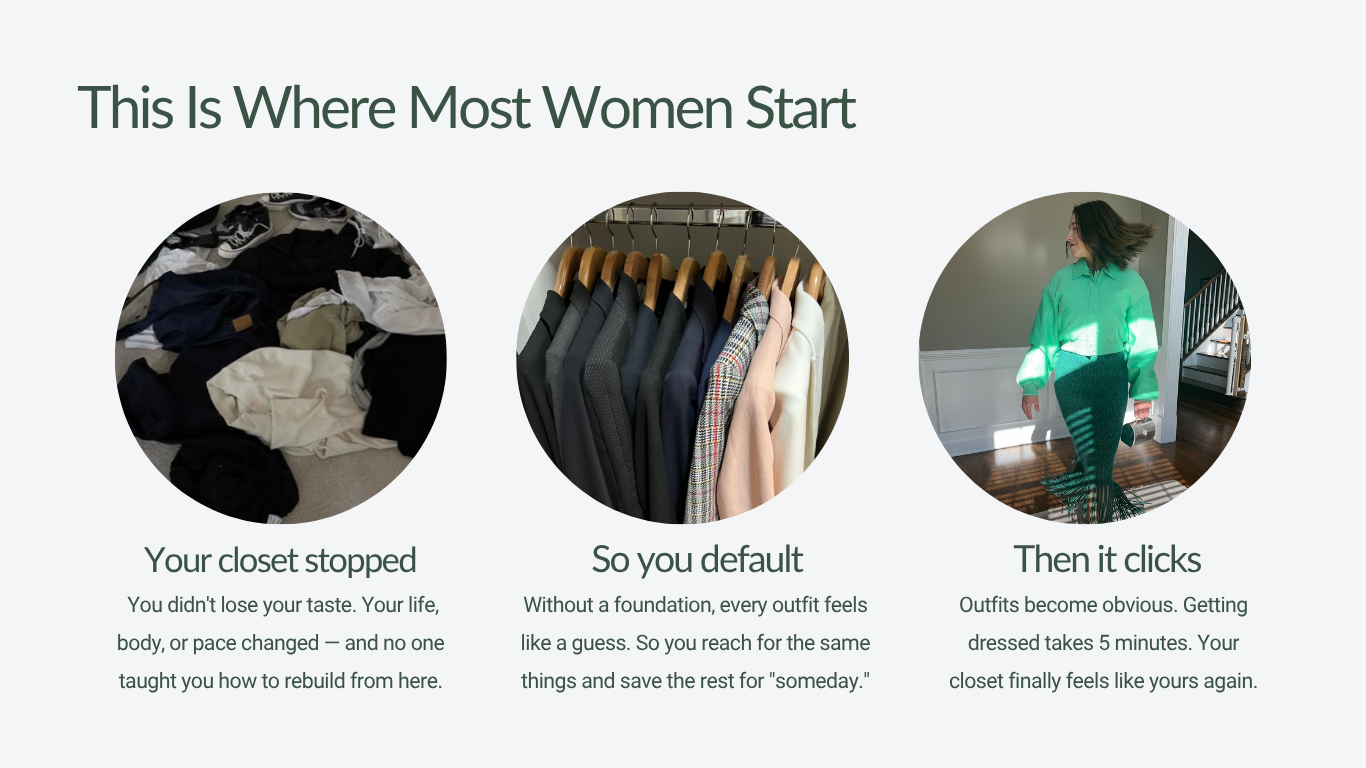Click the paragraph starting 'You didn't lose your taste'
The width and height of the screenshot is (1366, 768).
tap(281, 643)
